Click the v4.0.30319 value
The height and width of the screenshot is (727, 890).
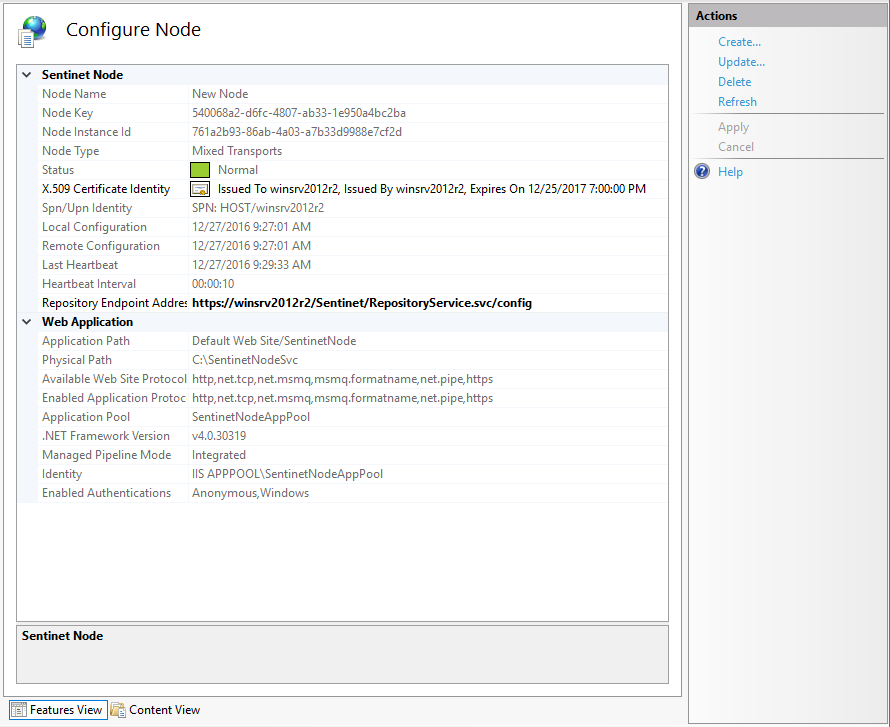[219, 436]
